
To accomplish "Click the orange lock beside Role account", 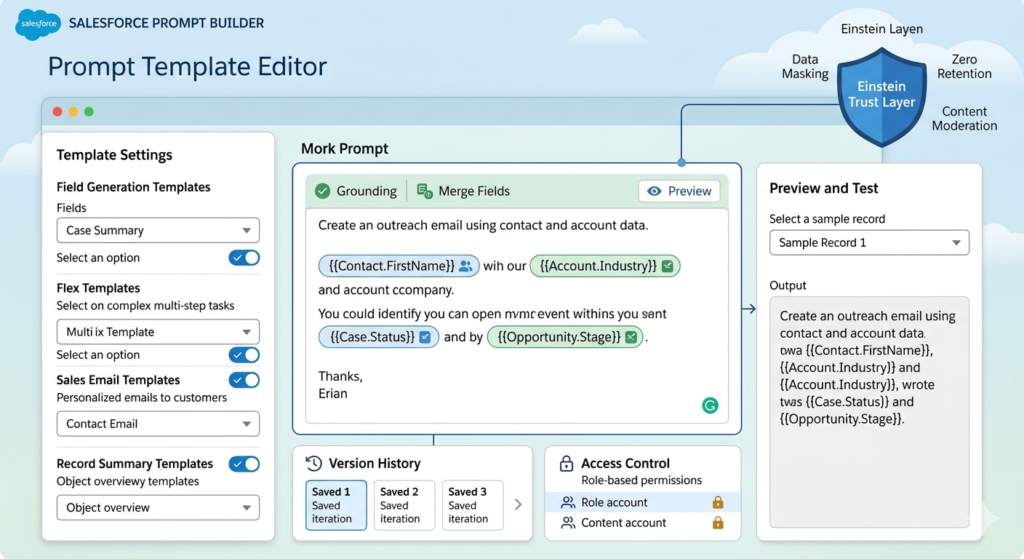I will point(718,502).
